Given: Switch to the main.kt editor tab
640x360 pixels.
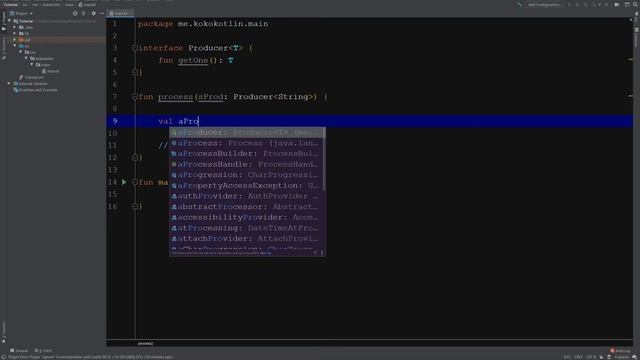Looking at the screenshot, I should pos(120,13).
